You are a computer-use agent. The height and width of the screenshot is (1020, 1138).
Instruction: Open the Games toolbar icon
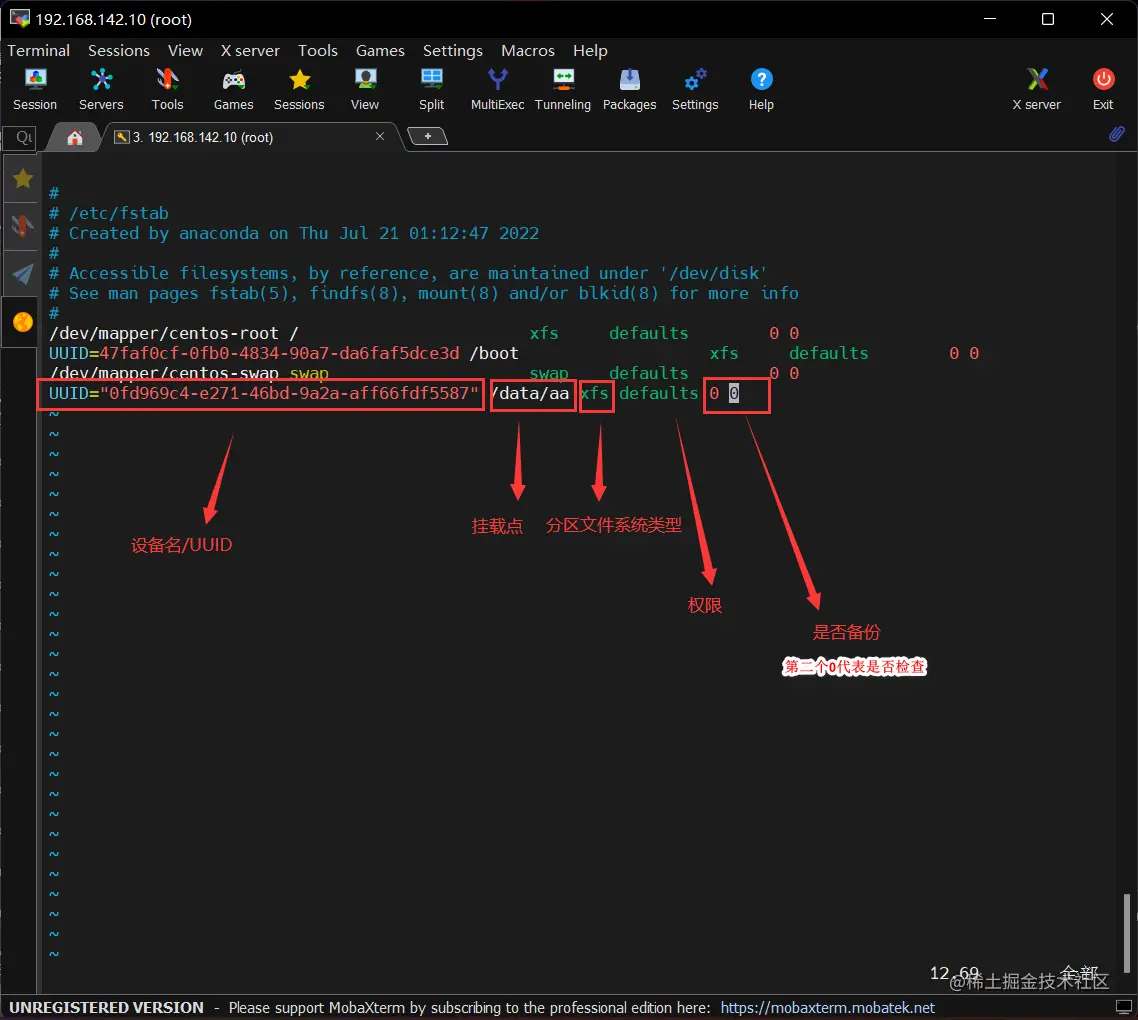pyautogui.click(x=233, y=89)
